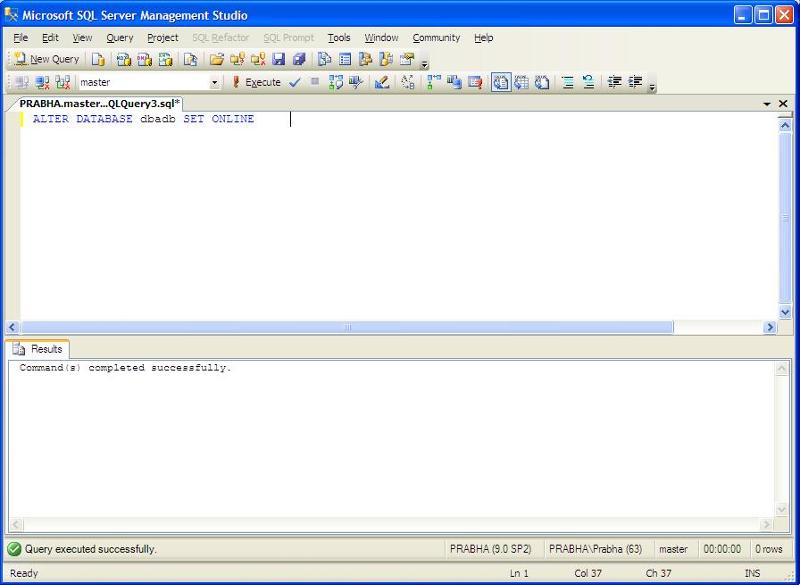Open the Properties Window icon
This screenshot has height=585, width=800.
click(407, 60)
